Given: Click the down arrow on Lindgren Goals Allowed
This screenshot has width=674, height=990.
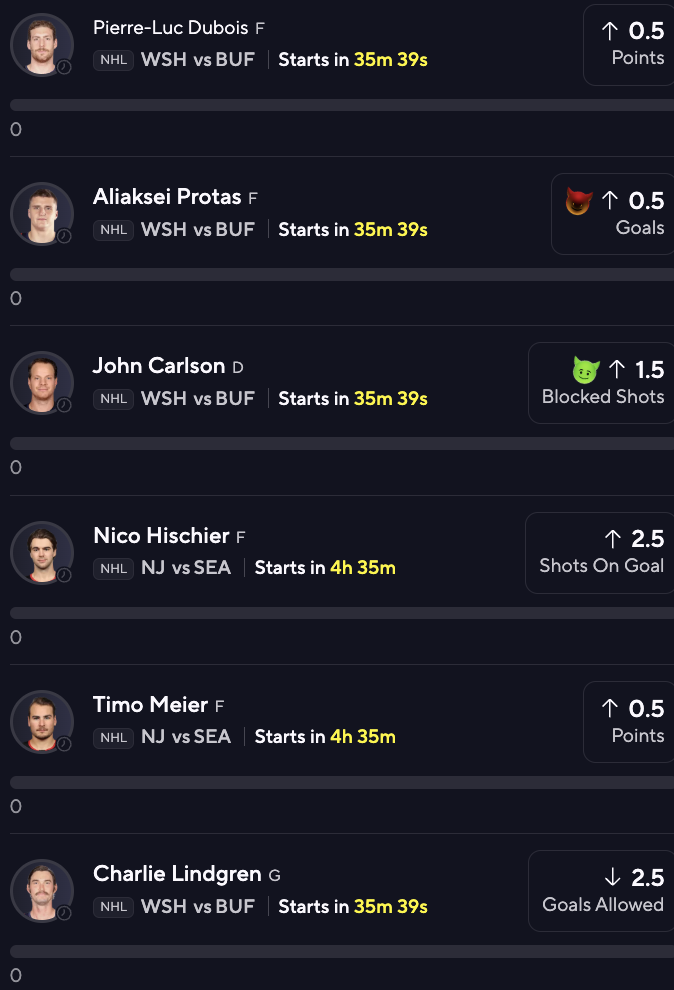Looking at the screenshot, I should (x=613, y=878).
